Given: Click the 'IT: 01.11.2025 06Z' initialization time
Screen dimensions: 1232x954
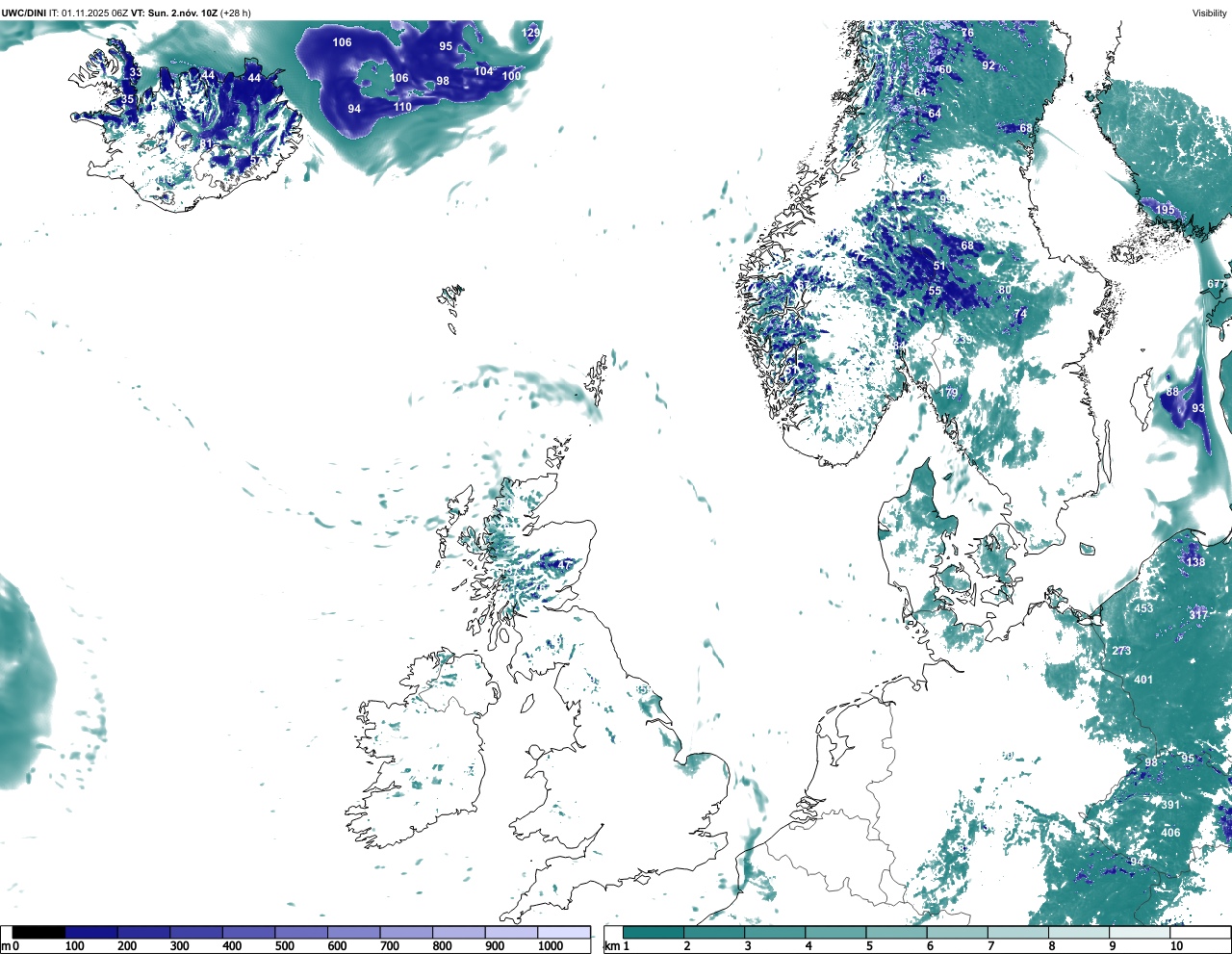Looking at the screenshot, I should [89, 13].
